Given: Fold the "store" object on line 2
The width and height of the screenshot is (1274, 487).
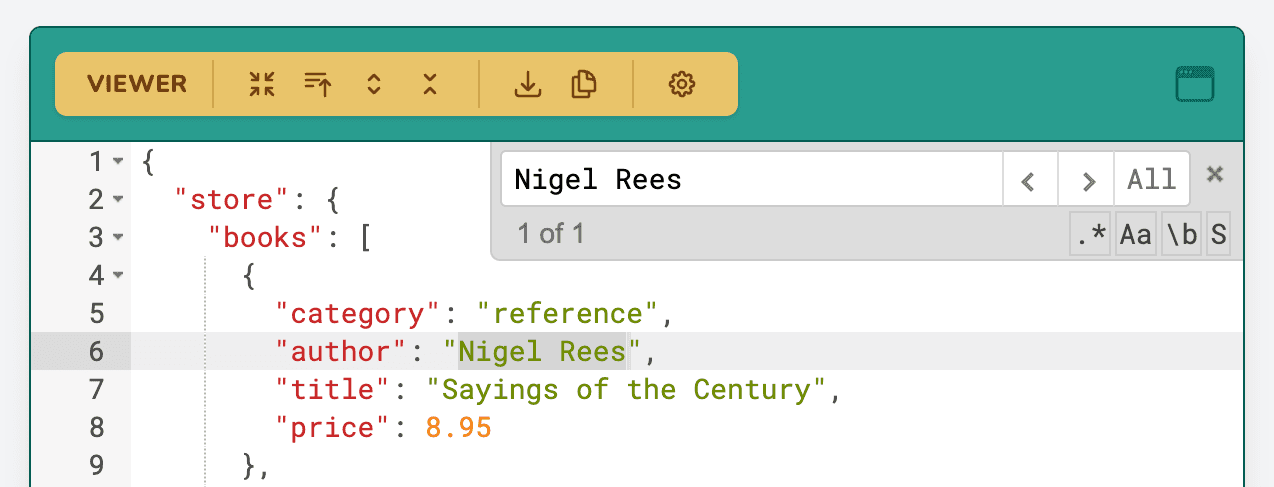Looking at the screenshot, I should pyautogui.click(x=118, y=200).
